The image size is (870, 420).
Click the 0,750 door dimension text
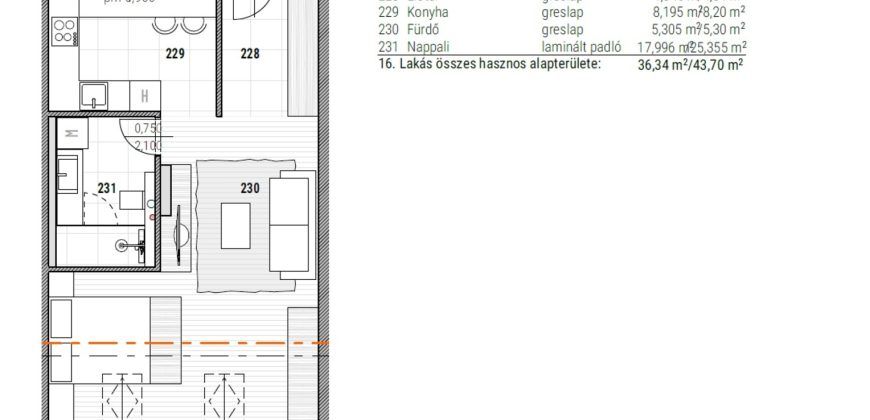coord(148,129)
